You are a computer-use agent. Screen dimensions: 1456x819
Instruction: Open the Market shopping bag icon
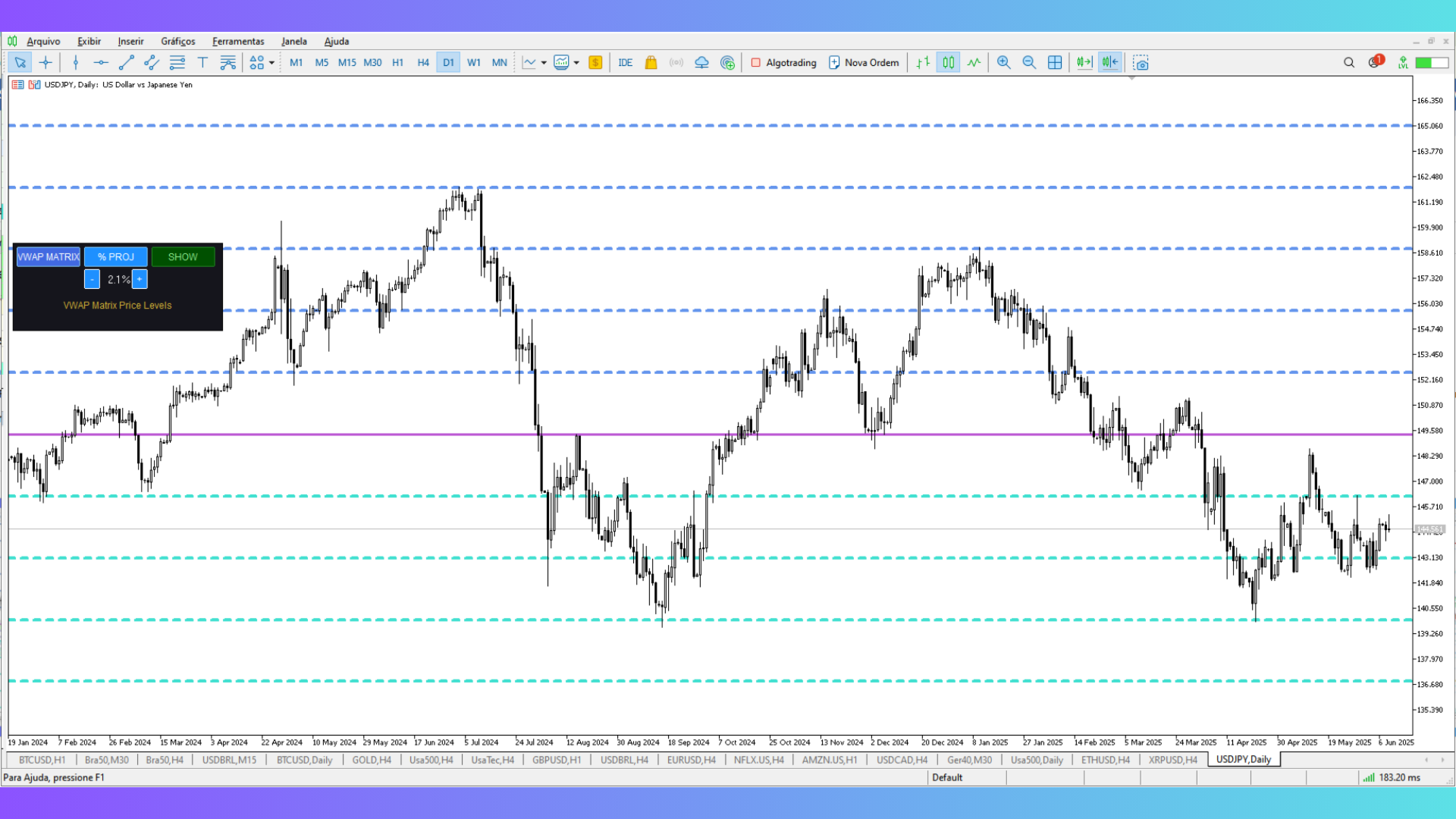[651, 63]
